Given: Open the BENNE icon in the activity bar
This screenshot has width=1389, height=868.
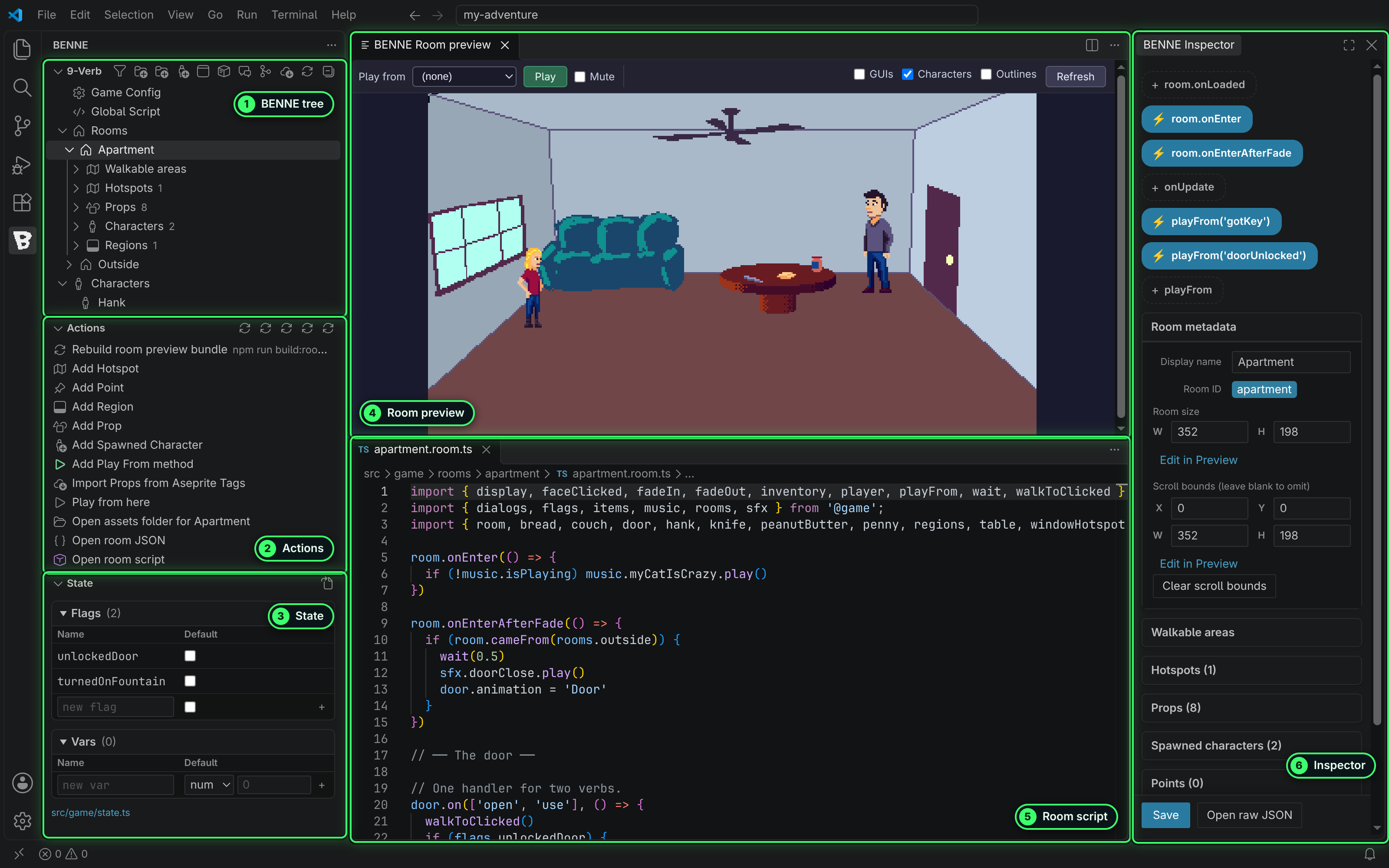Looking at the screenshot, I should 22,240.
